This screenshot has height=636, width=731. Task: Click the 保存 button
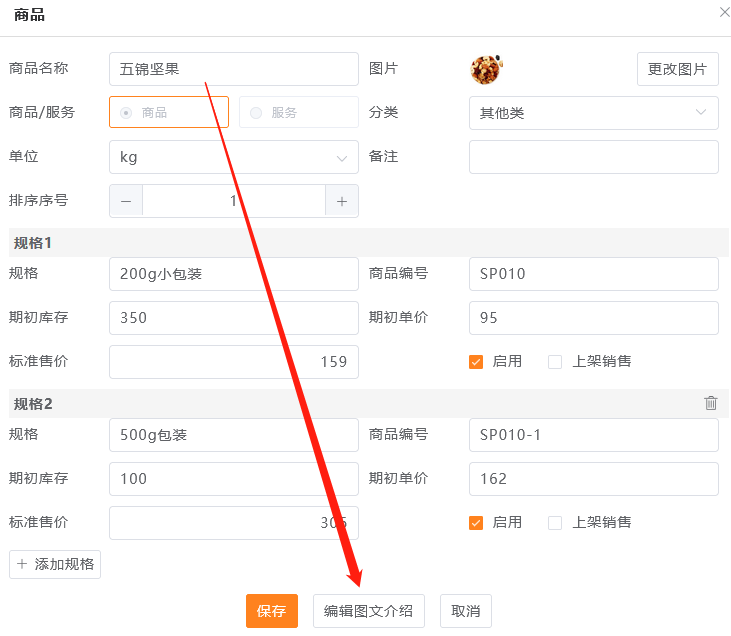point(272,611)
